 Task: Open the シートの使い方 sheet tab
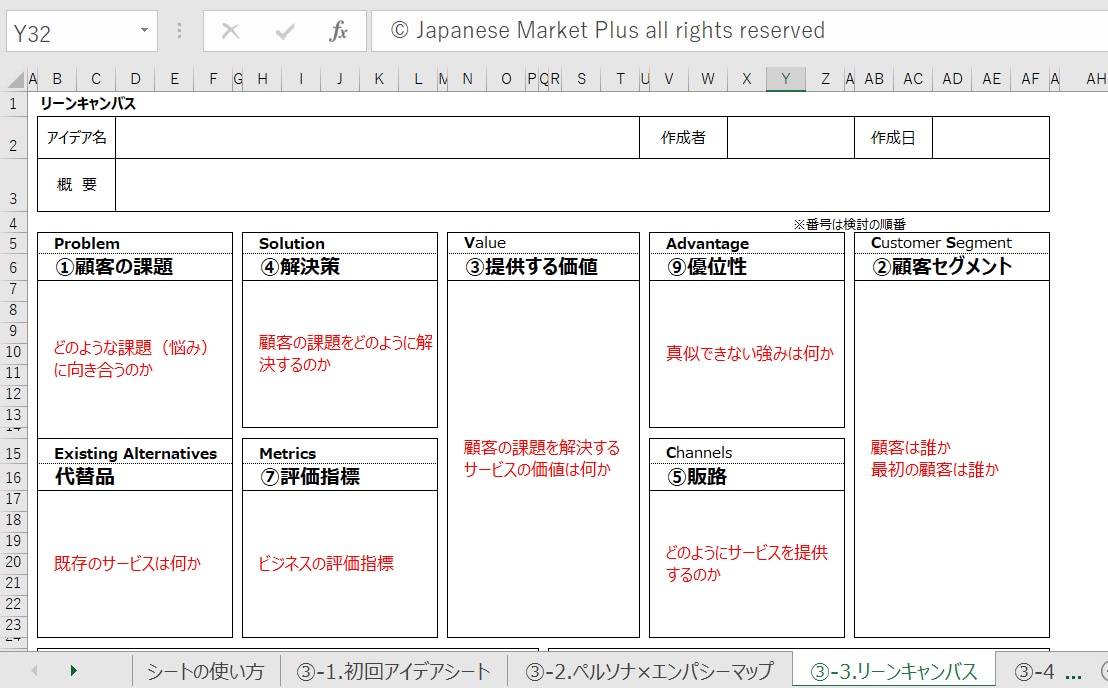point(206,671)
